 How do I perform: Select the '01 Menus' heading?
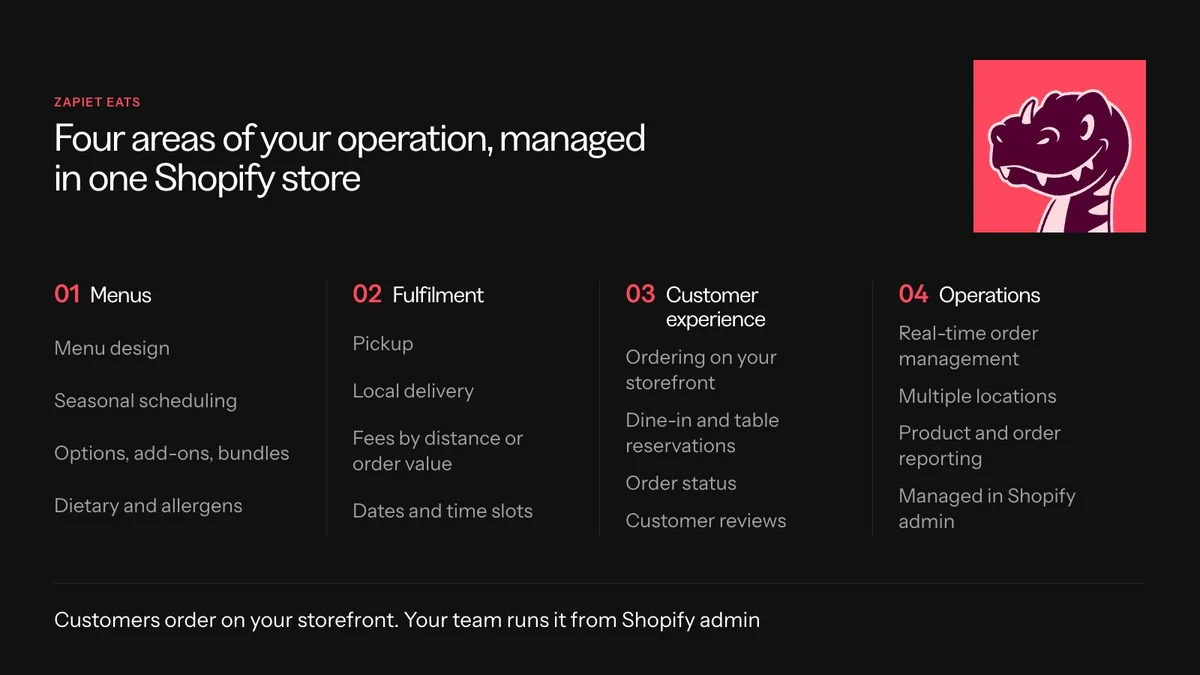[x=103, y=294]
